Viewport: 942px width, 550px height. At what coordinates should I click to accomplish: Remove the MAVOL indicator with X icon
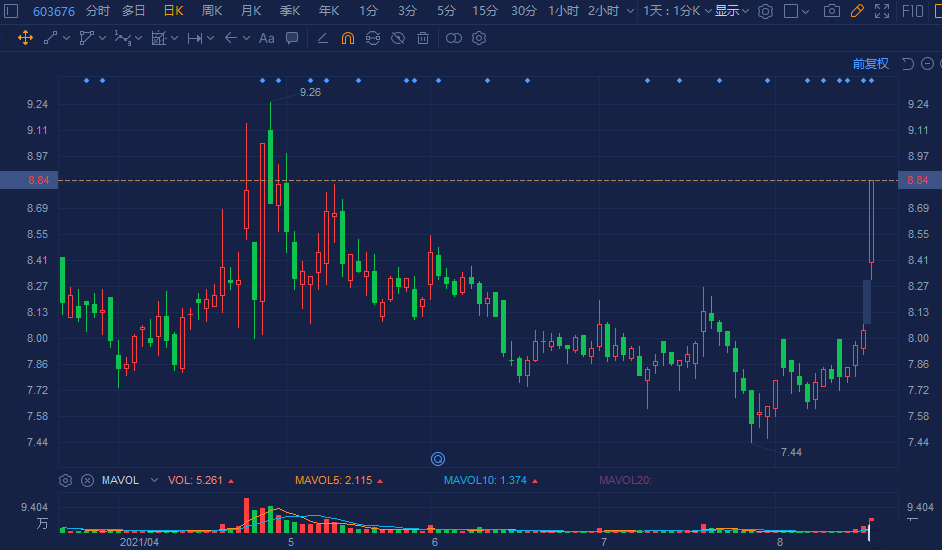pyautogui.click(x=88, y=480)
